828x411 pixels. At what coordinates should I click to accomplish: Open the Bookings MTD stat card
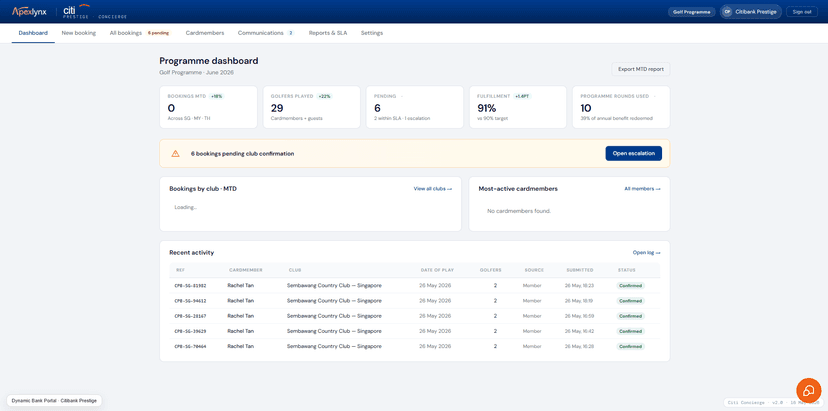(x=208, y=107)
